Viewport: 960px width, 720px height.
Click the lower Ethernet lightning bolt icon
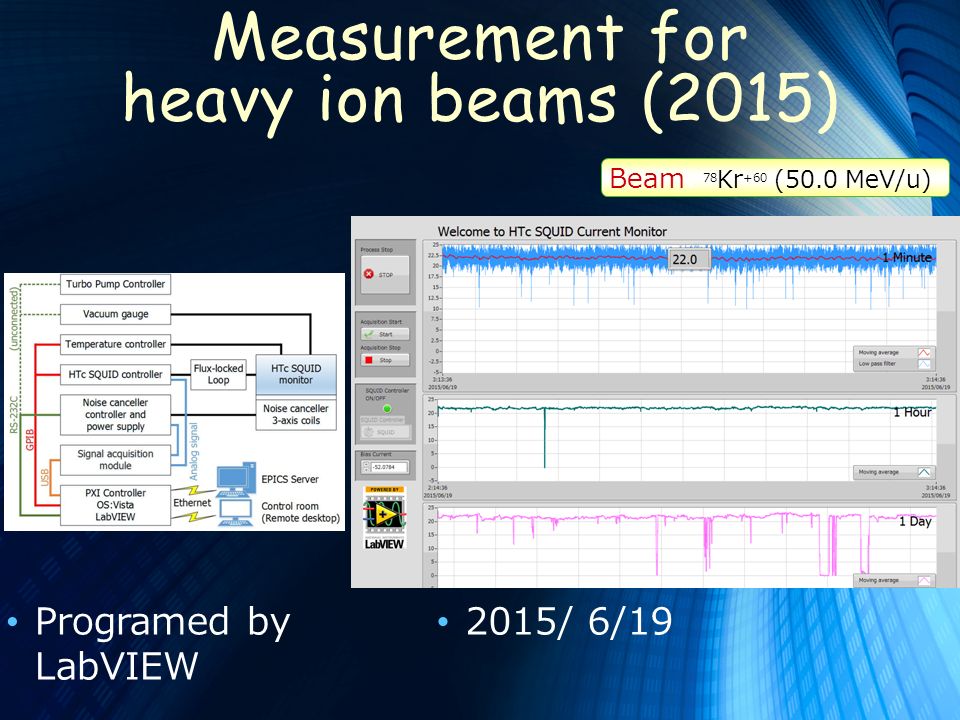point(193,517)
